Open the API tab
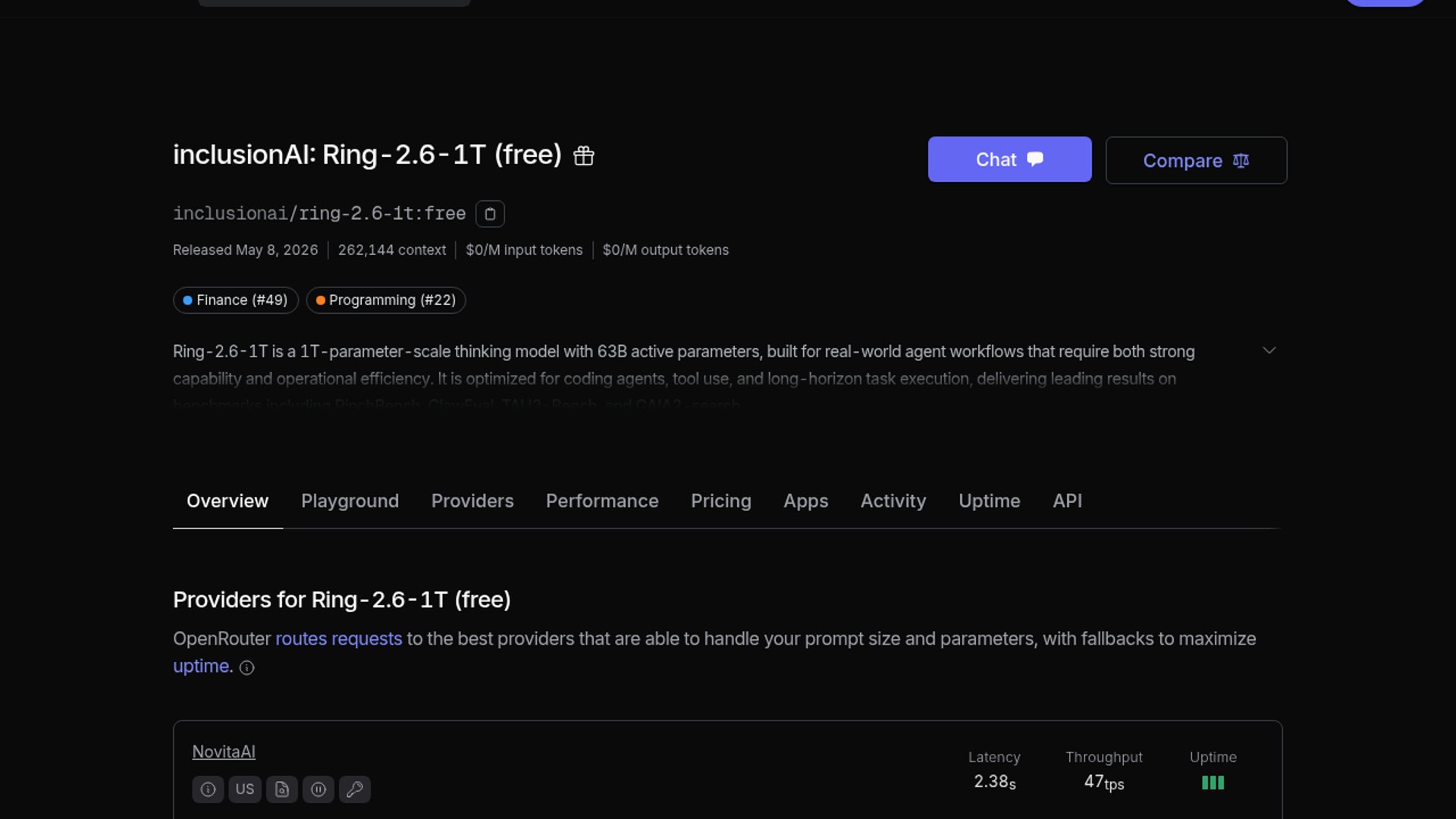The image size is (1456, 819). (x=1067, y=501)
